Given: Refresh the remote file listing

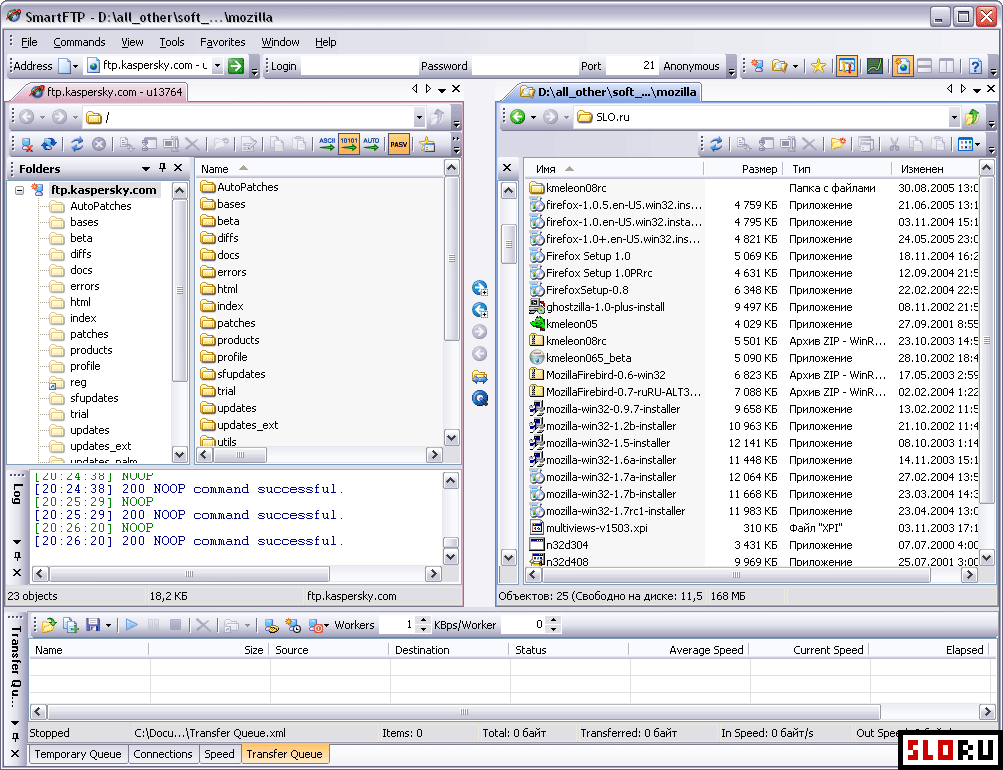Looking at the screenshot, I should (77, 145).
